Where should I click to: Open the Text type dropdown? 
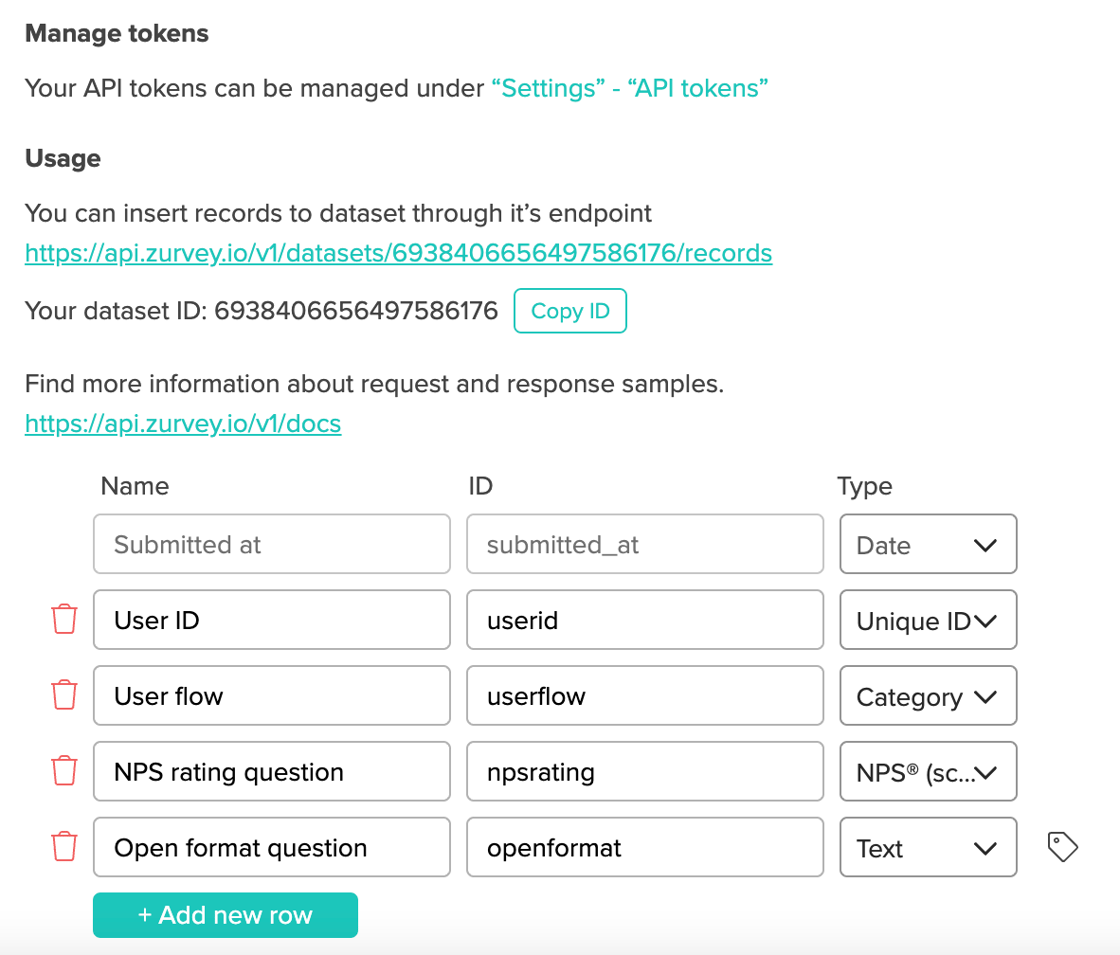point(928,847)
